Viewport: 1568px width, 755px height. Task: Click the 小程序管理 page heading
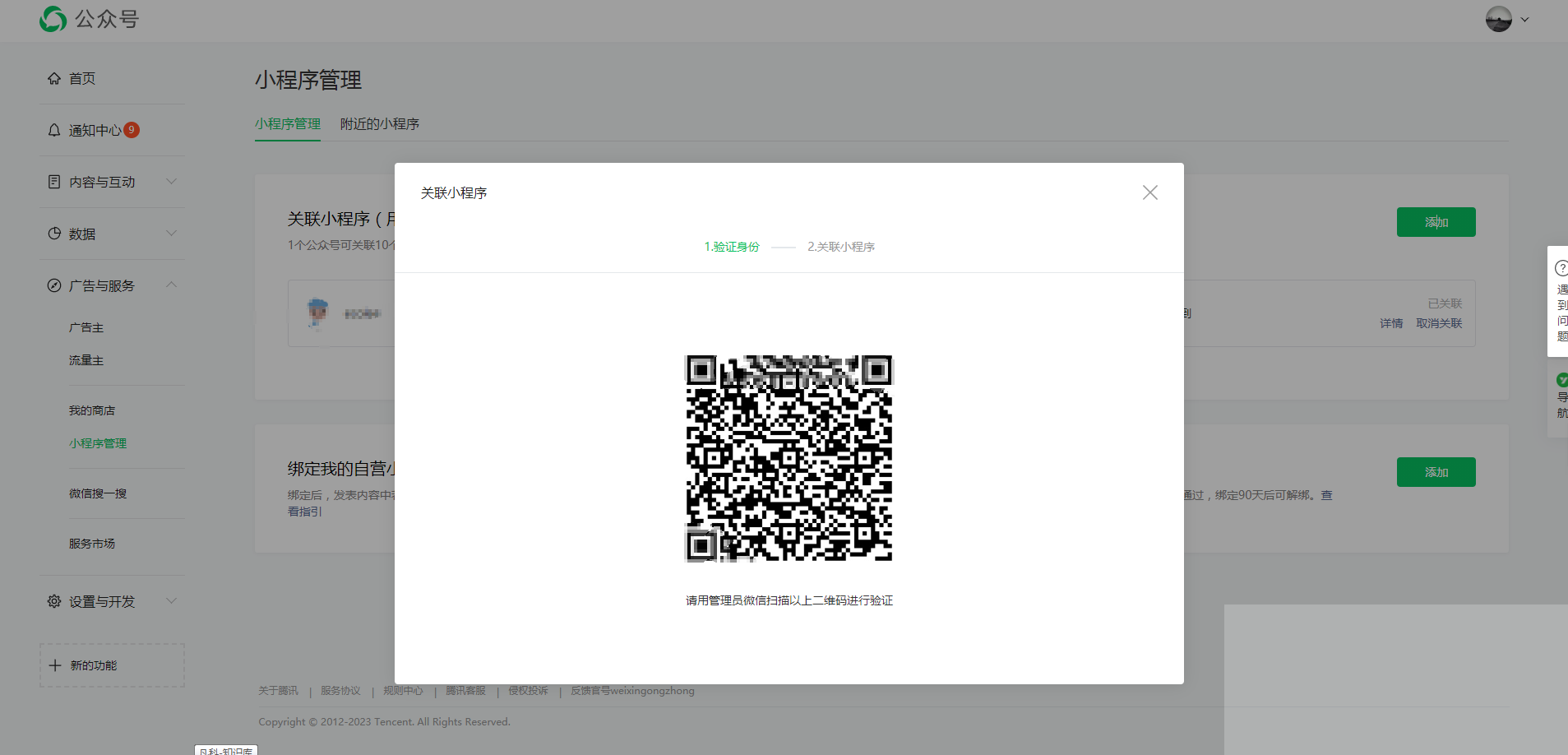click(308, 80)
